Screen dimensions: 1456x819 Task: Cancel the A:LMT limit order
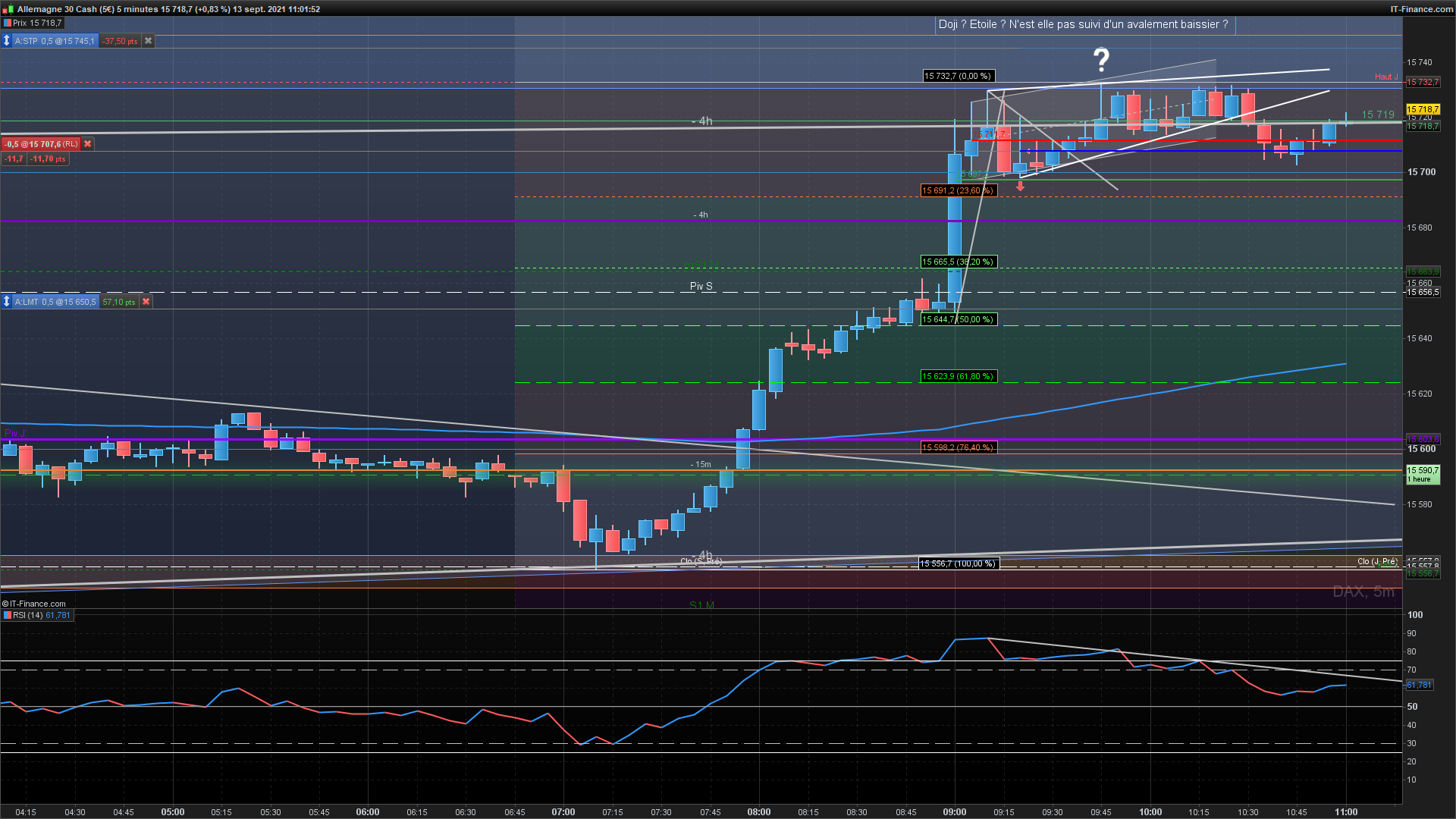[146, 302]
